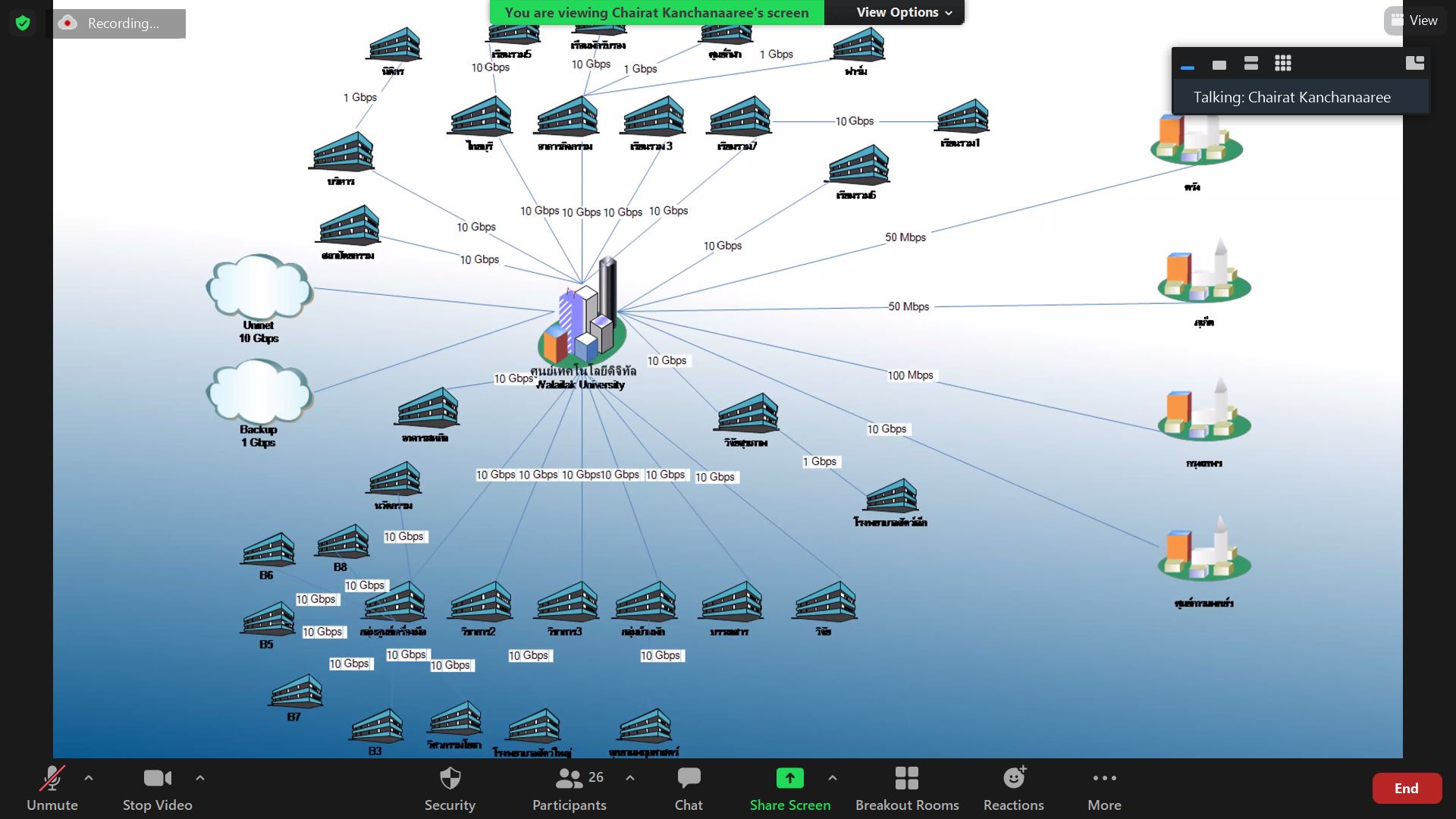Select the Uninet 10 Gbps cloud
This screenshot has width=1456, height=819.
pos(259,287)
